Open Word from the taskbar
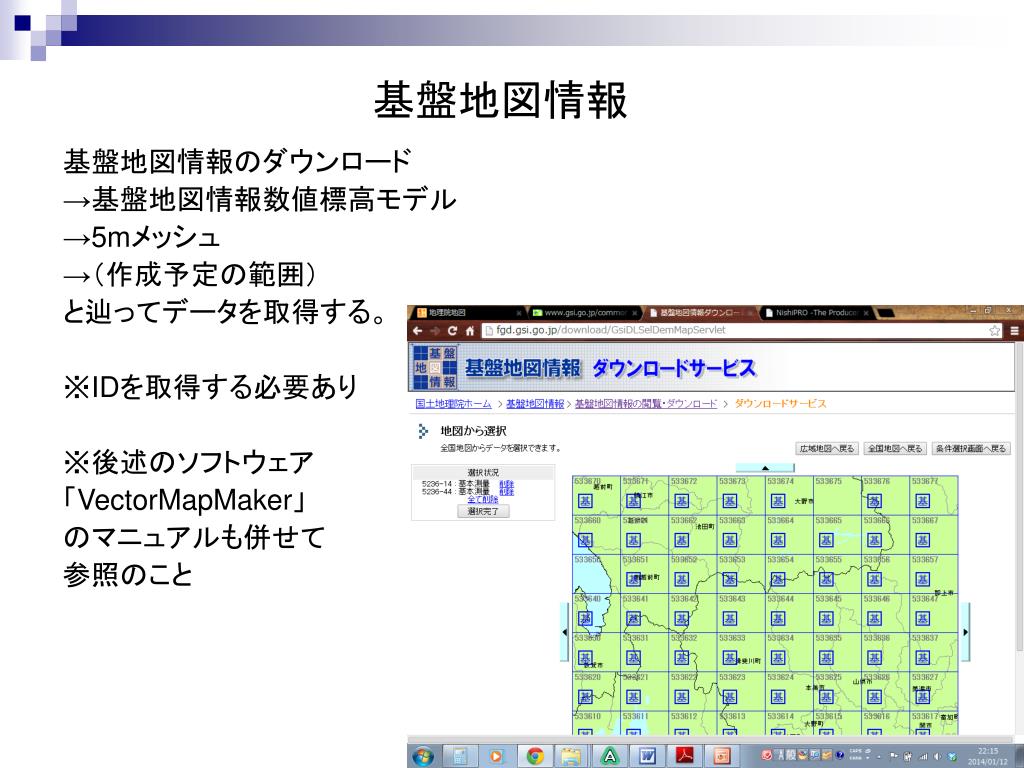The width and height of the screenshot is (1024, 768). [x=647, y=756]
